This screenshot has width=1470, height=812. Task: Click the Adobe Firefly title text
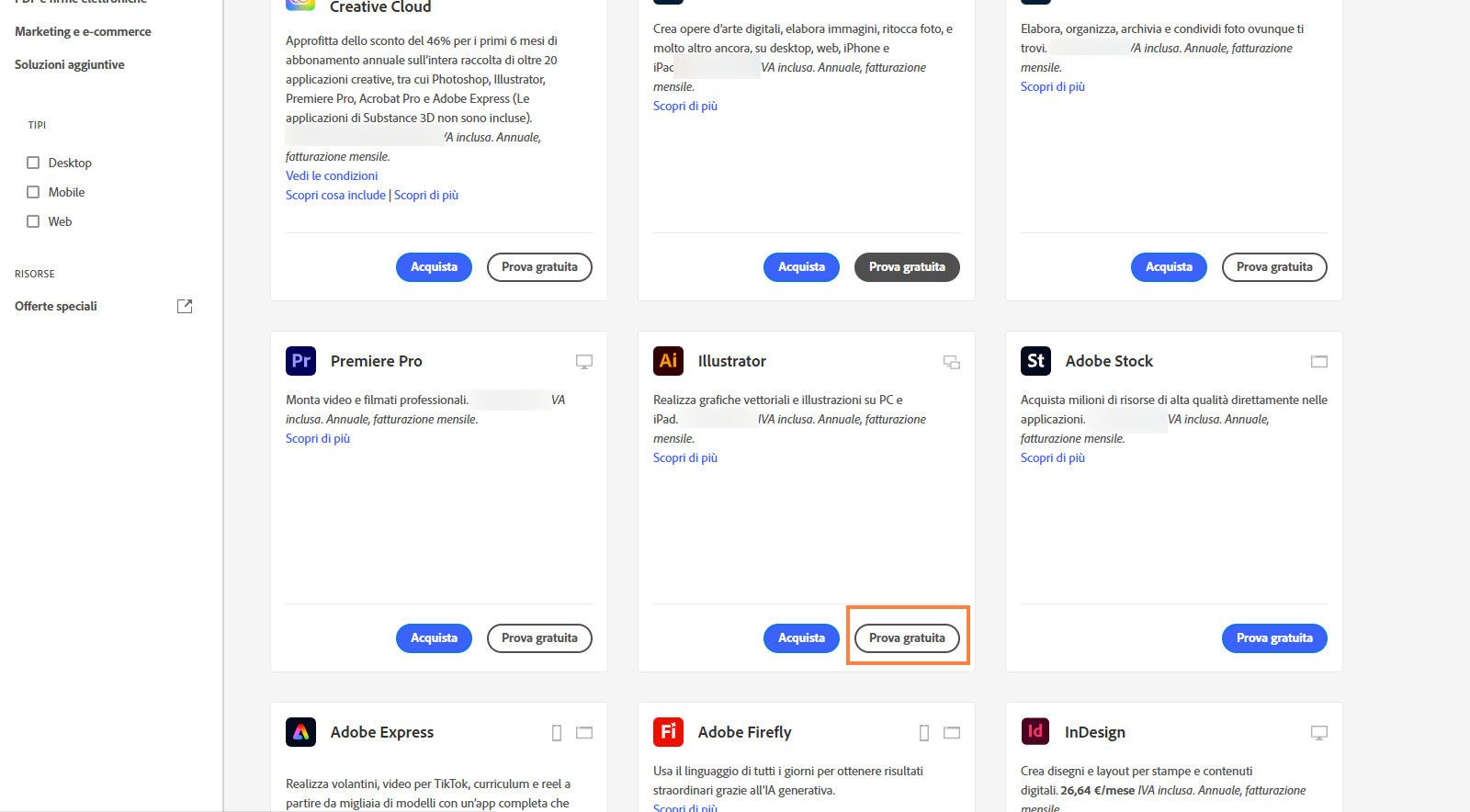click(745, 732)
